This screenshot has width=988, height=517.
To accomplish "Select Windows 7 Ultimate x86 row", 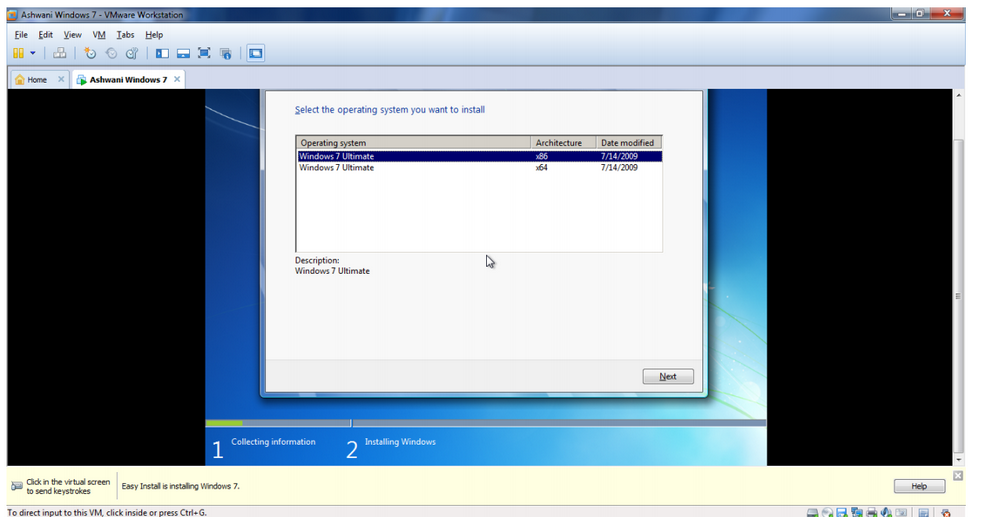I will click(x=480, y=156).
